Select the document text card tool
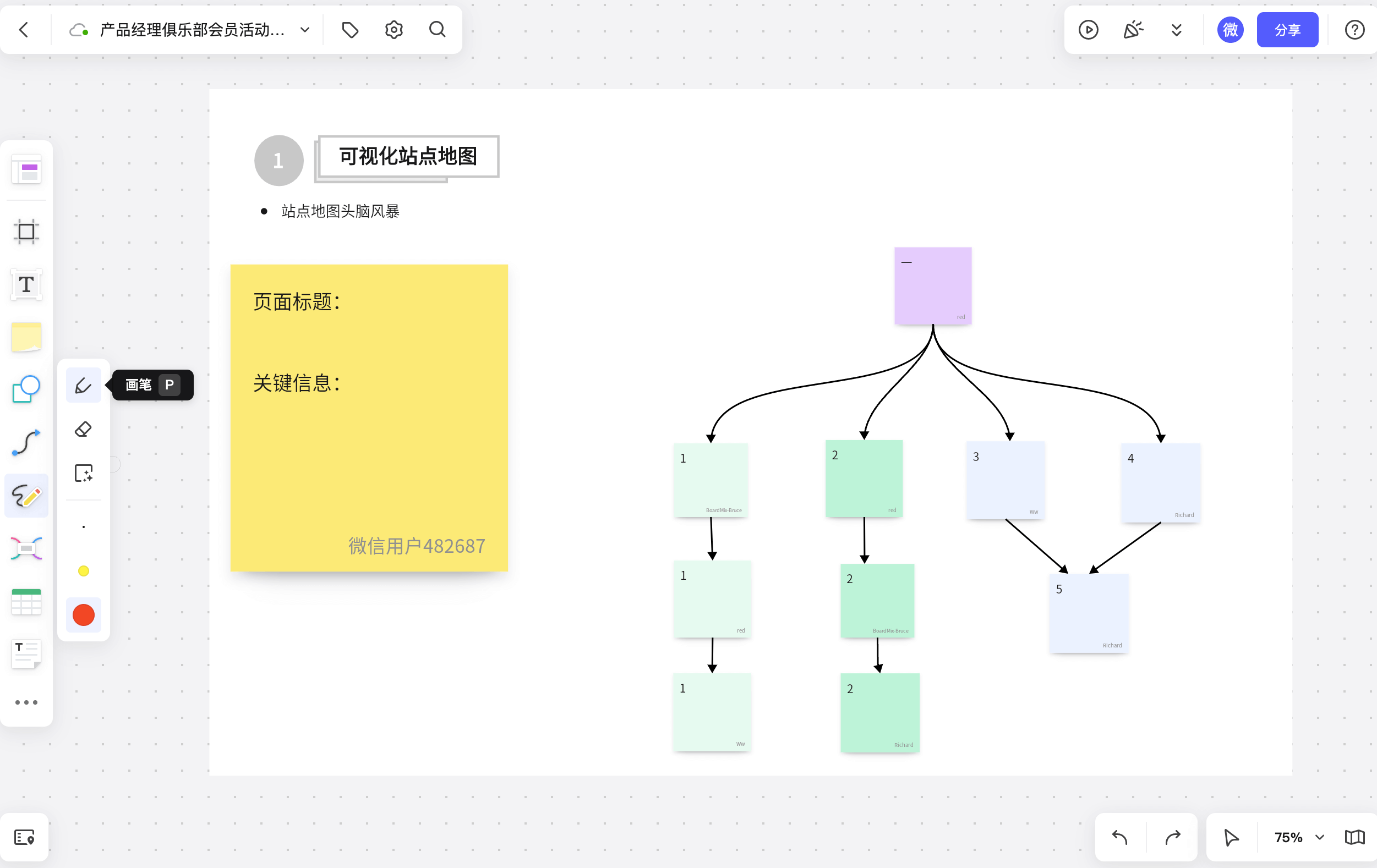This screenshot has width=1377, height=868. (26, 654)
